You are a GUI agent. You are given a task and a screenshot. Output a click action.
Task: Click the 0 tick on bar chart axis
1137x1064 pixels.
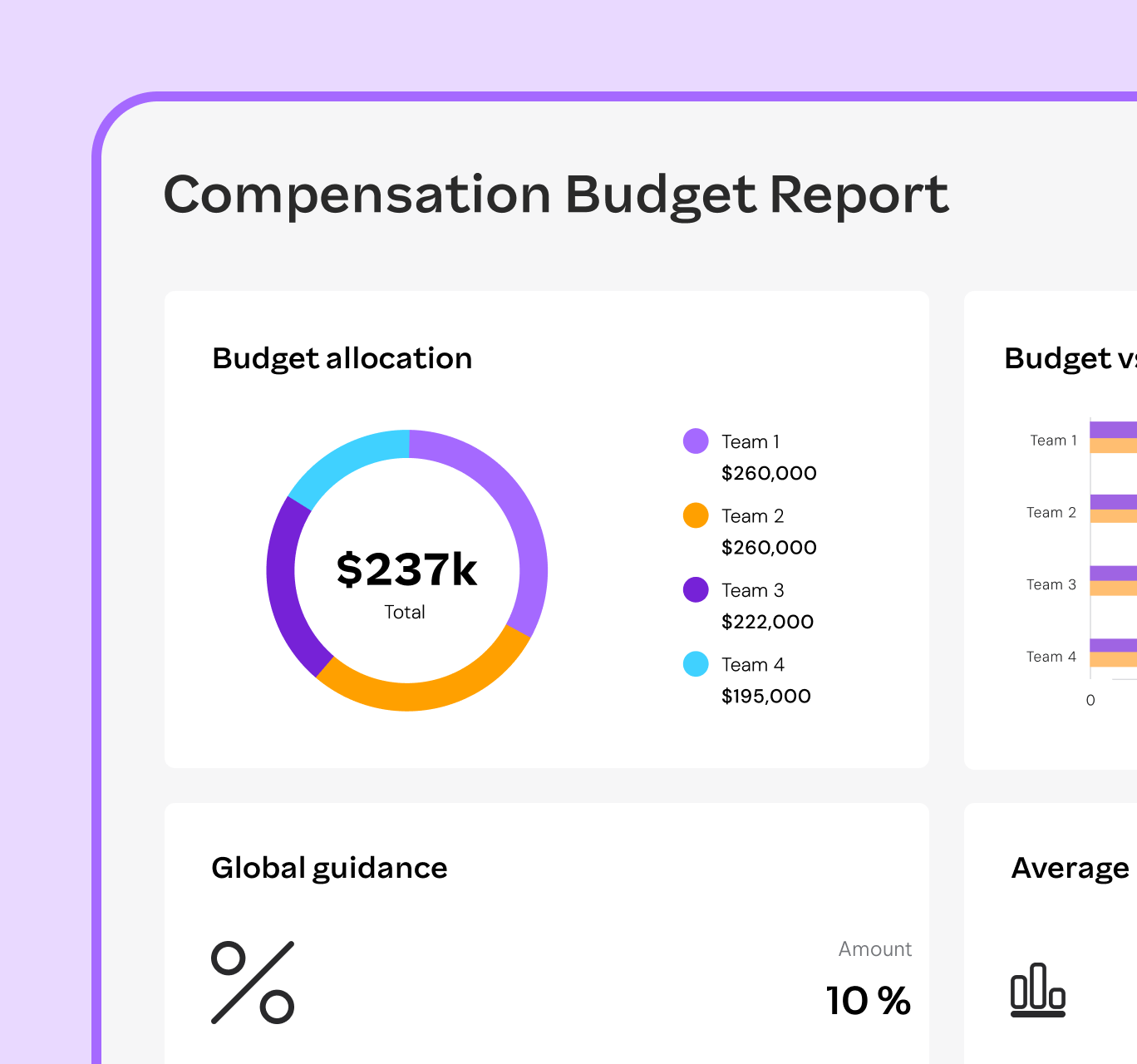point(1090,701)
